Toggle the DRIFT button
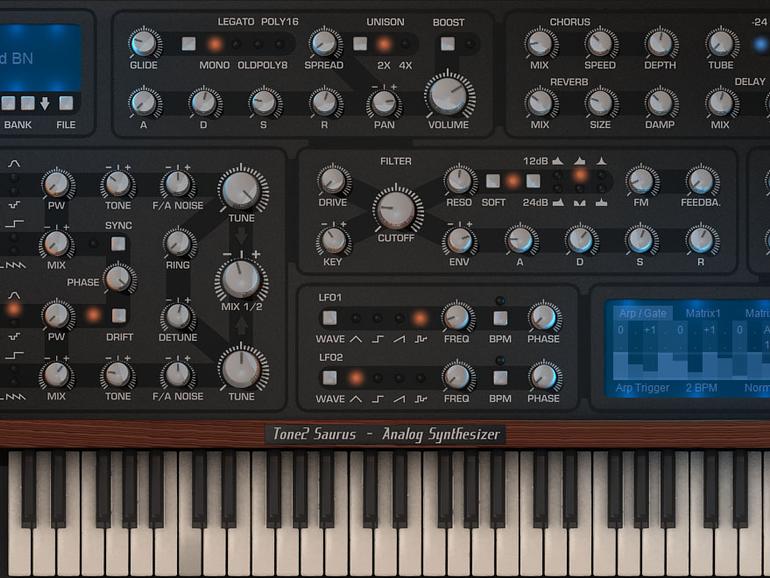770x578 pixels. click(118, 315)
